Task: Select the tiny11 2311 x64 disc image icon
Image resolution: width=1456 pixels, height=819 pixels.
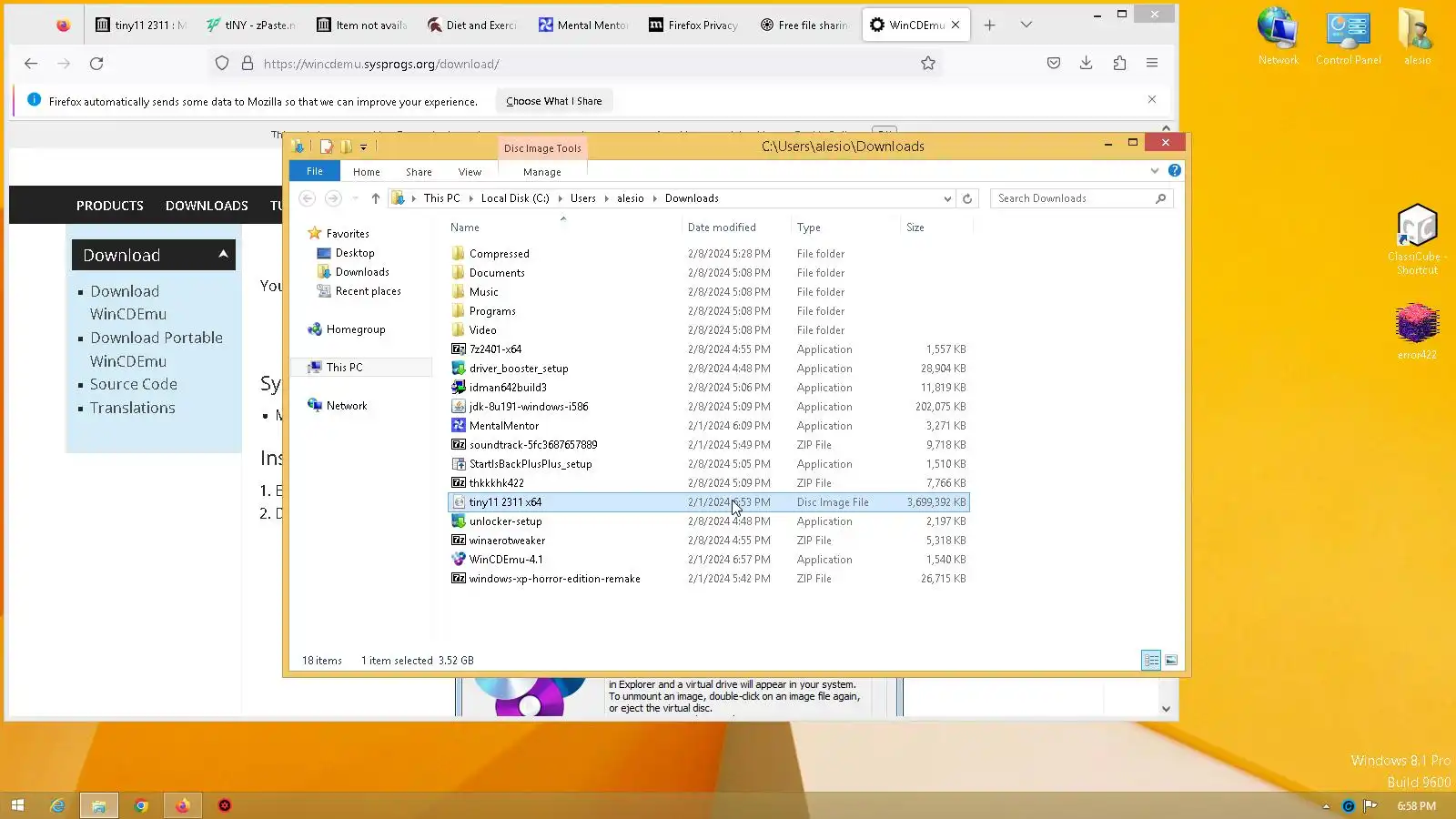Action: (459, 502)
